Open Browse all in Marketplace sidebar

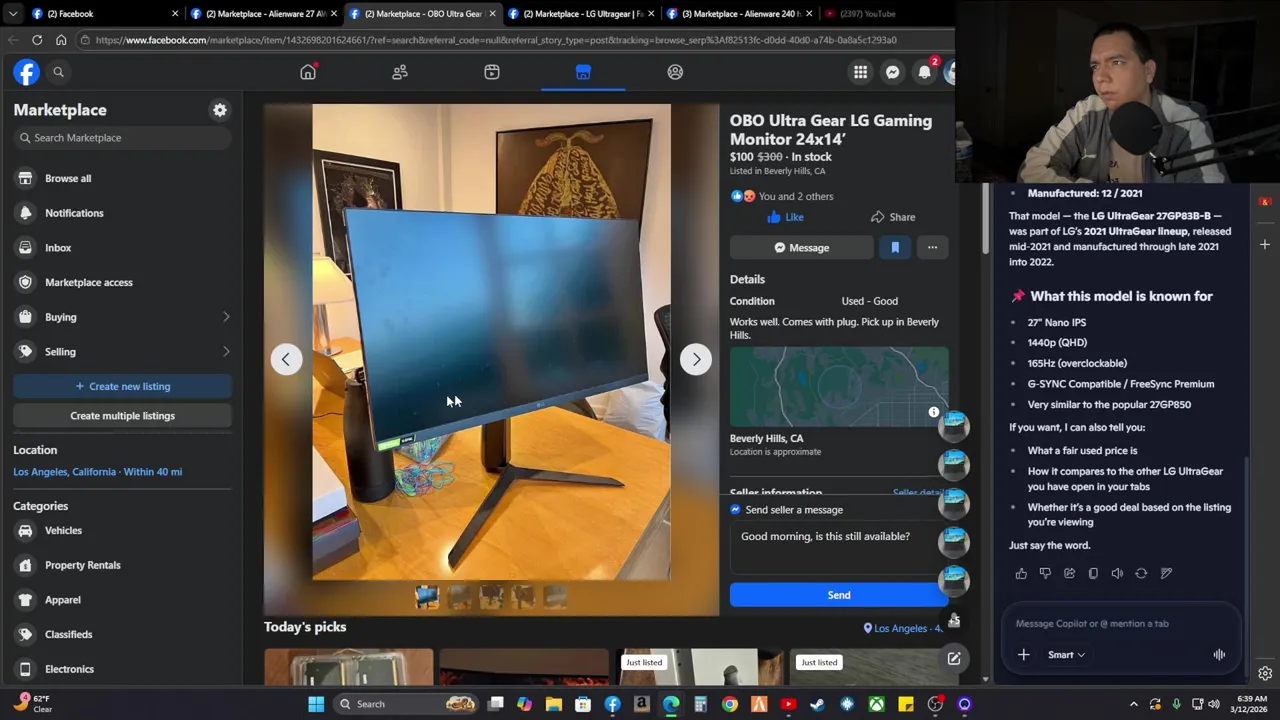coord(122,178)
